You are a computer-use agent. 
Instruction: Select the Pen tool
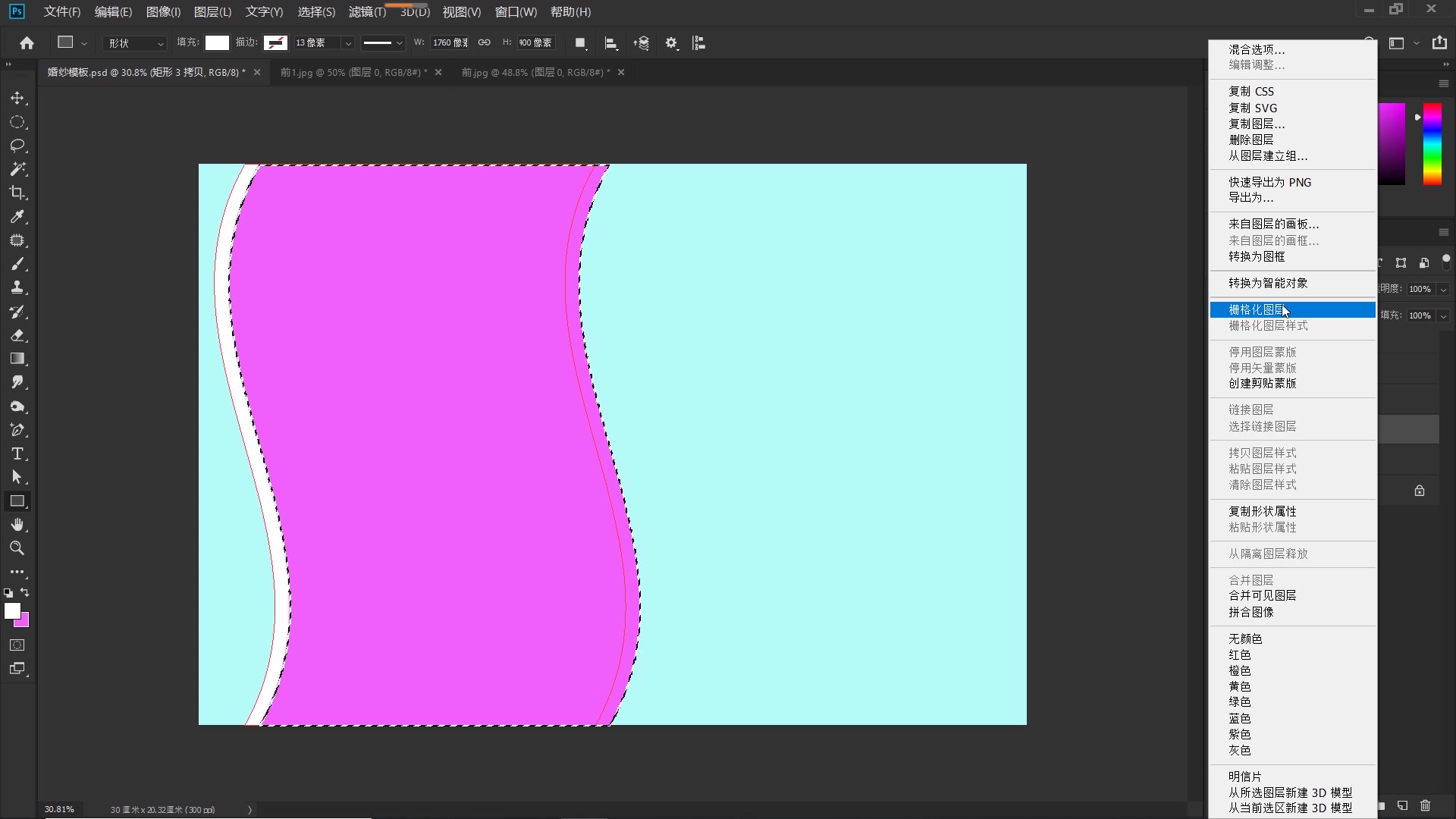click(17, 430)
